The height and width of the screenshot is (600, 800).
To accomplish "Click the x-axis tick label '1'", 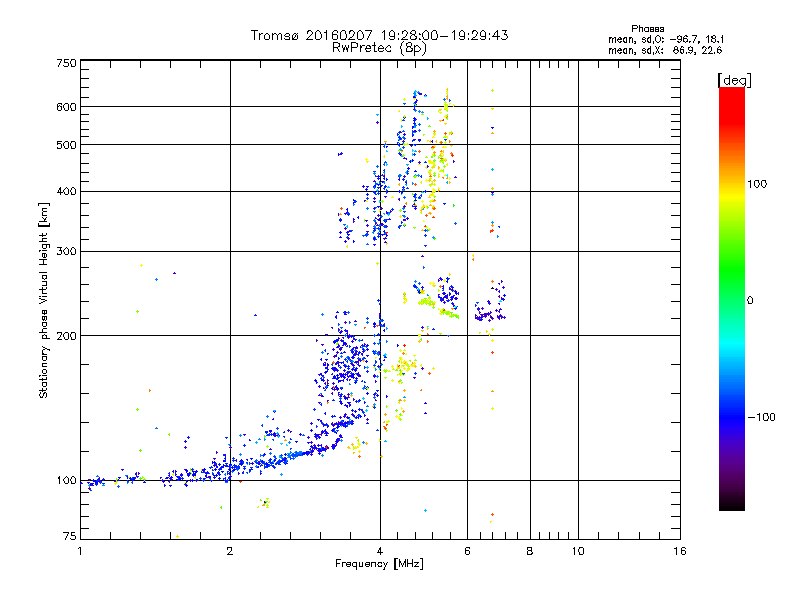I will 80,551.
